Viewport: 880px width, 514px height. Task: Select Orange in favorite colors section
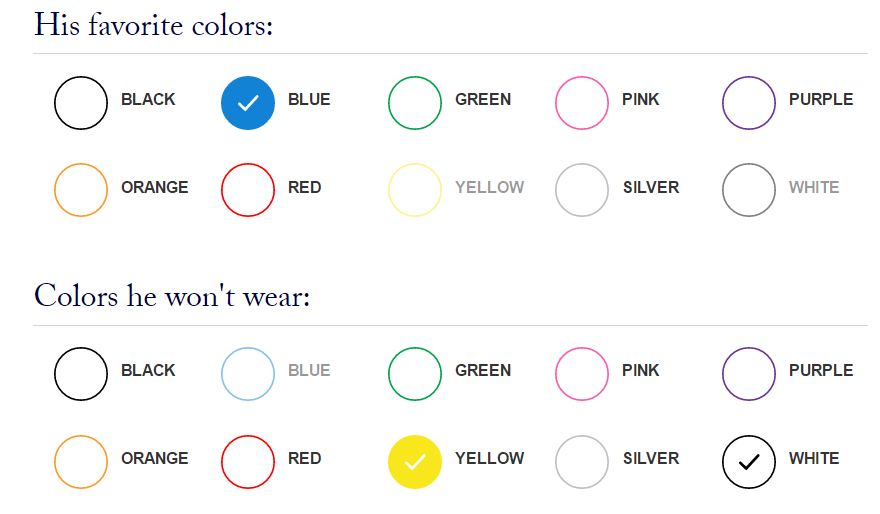tap(81, 190)
